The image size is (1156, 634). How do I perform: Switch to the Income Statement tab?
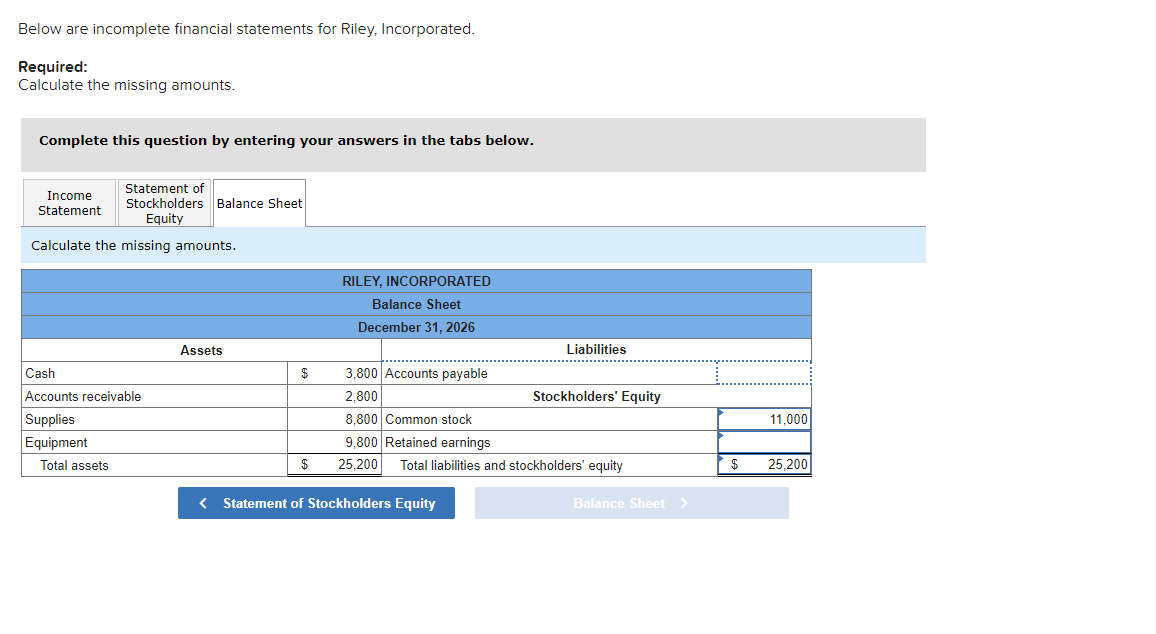click(68, 202)
